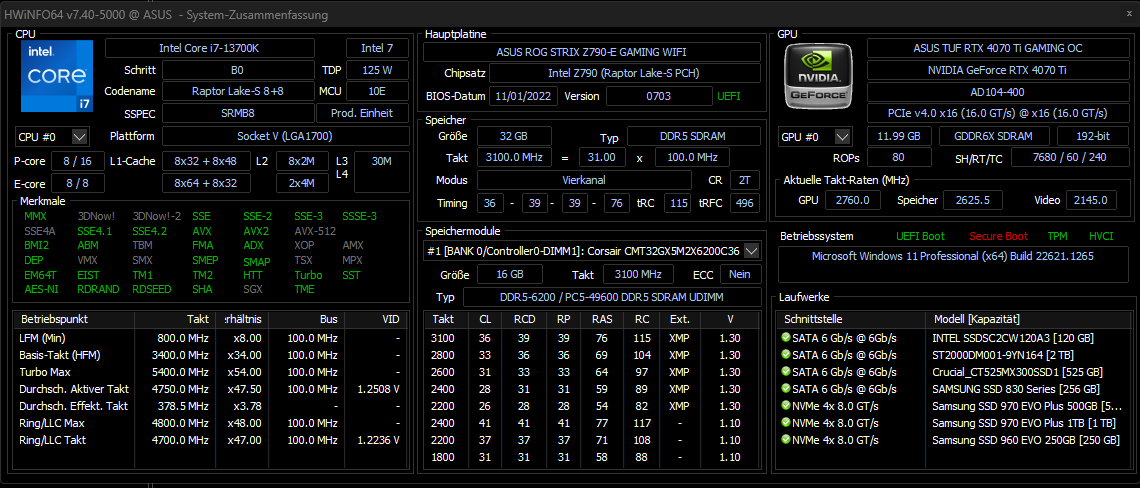Click the AES-NI feature label
Screen dimensions: 1140x488
coord(39,289)
